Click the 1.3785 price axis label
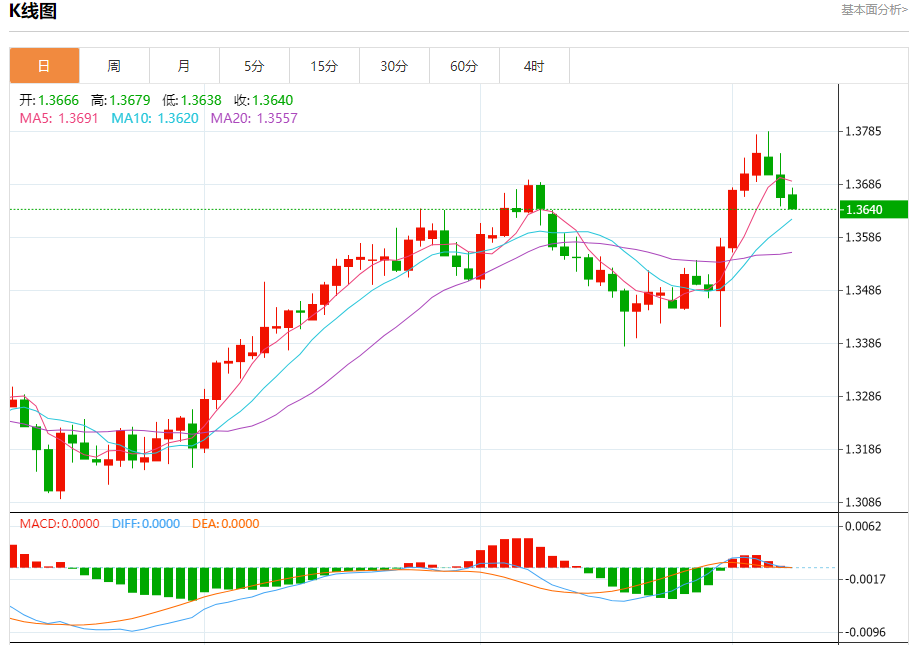Image resolution: width=917 pixels, height=645 pixels. click(863, 131)
